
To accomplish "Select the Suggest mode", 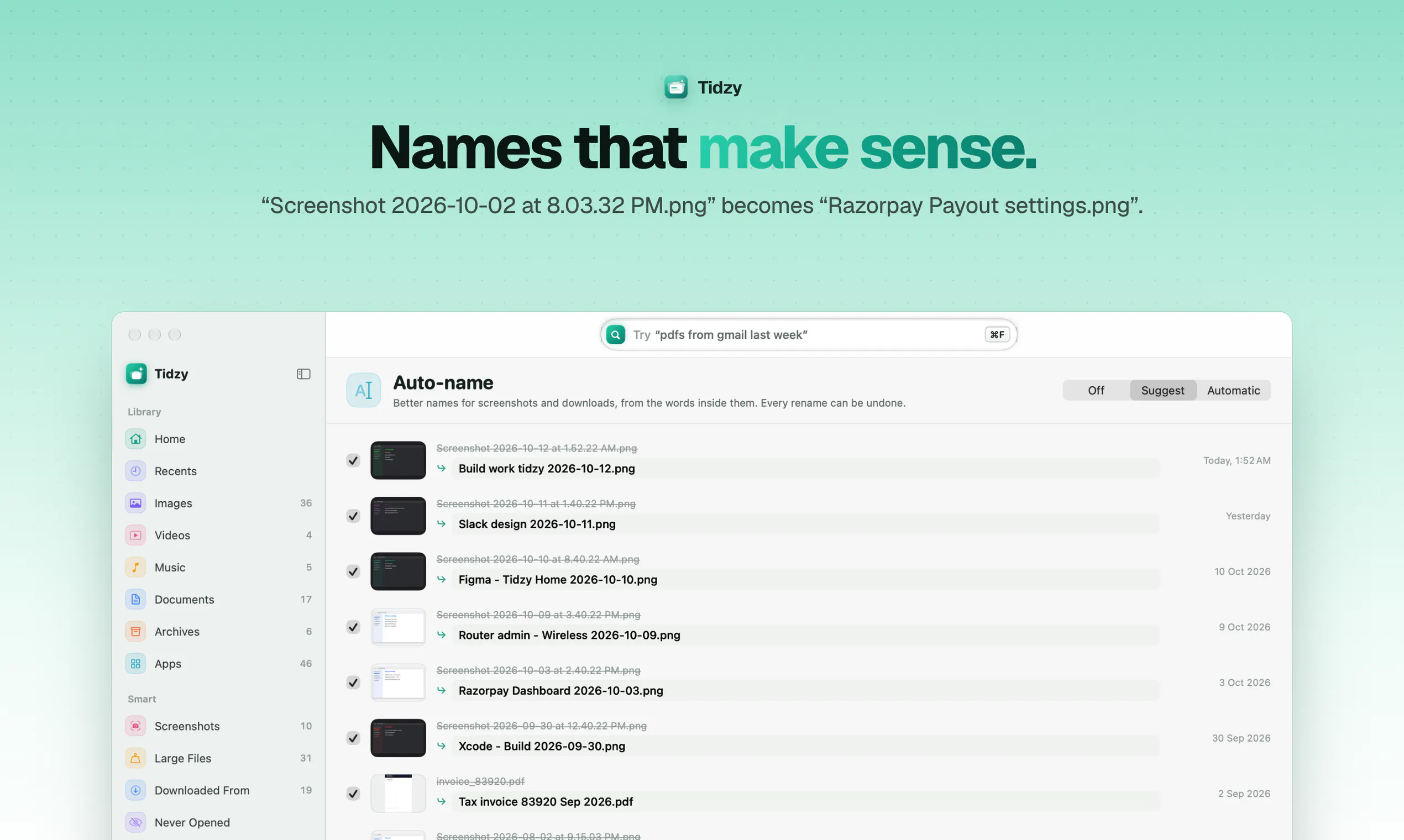I will coord(1162,390).
